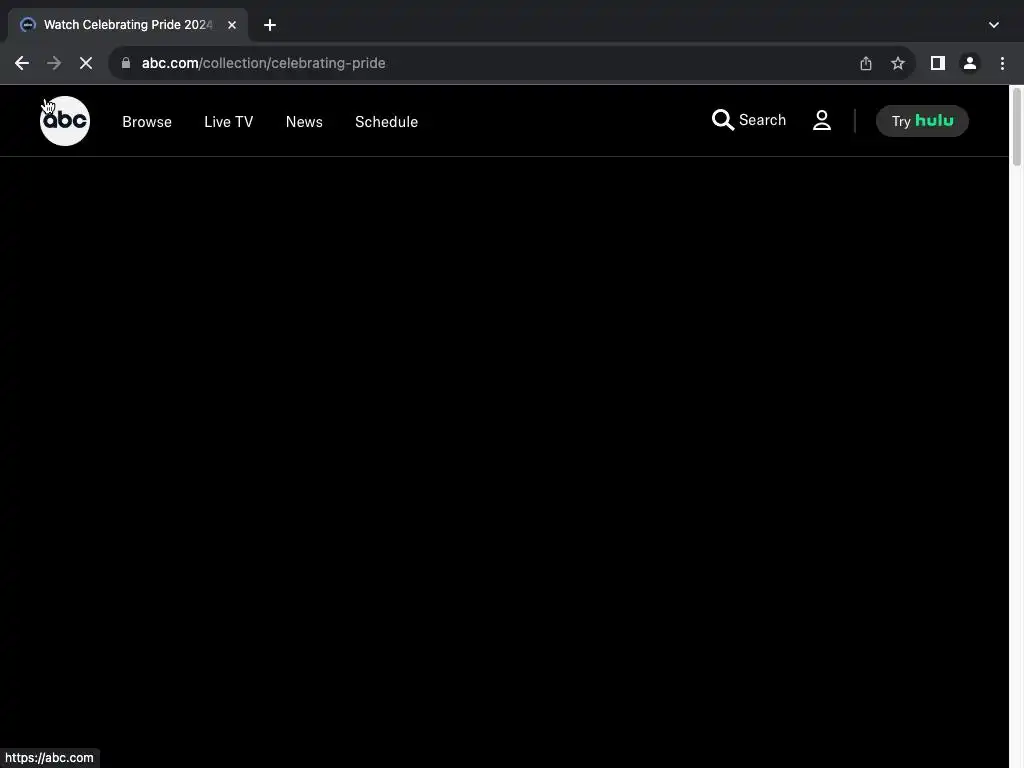Open the Search magnifier on ABC header

[x=748, y=120]
